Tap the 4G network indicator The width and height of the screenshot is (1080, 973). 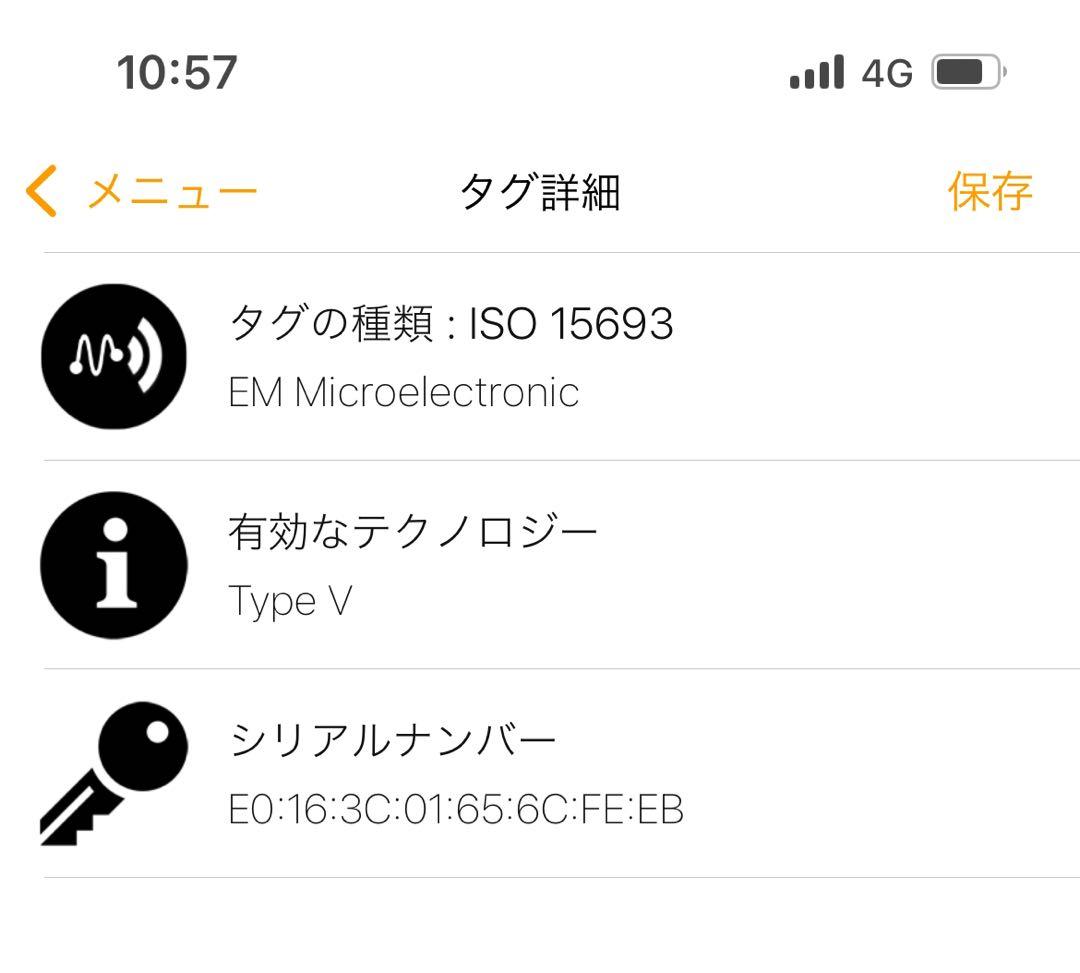point(885,71)
